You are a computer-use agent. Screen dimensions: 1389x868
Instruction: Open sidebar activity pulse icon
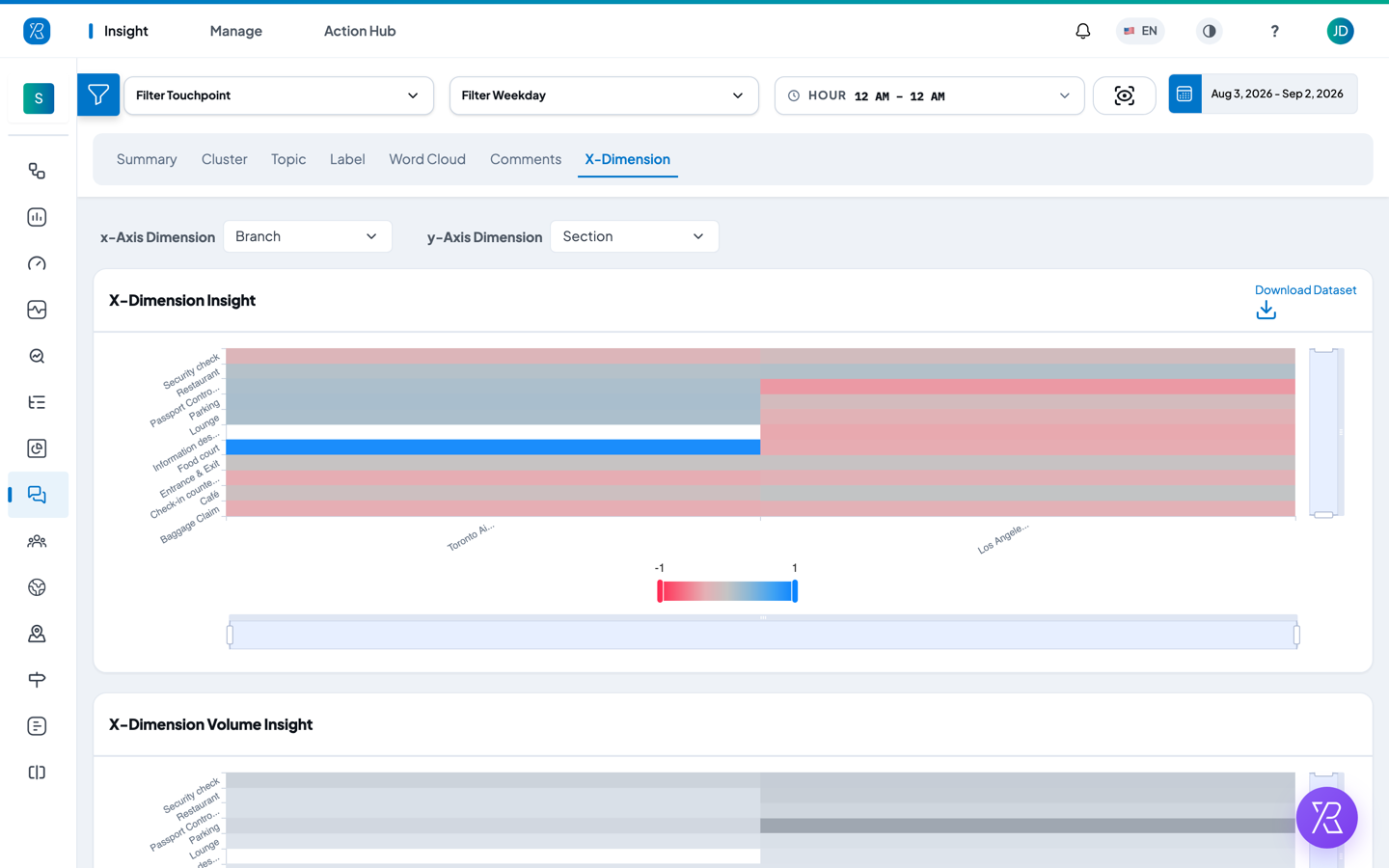coord(37,310)
